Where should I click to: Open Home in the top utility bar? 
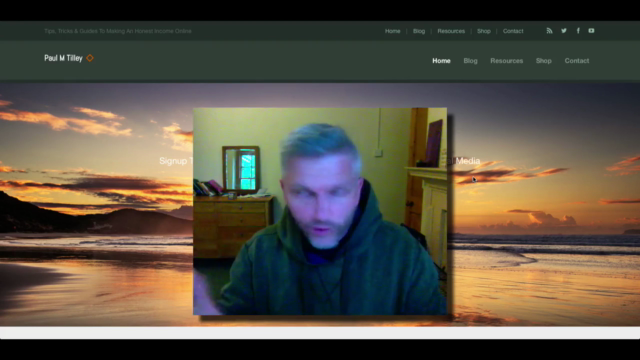click(x=393, y=31)
